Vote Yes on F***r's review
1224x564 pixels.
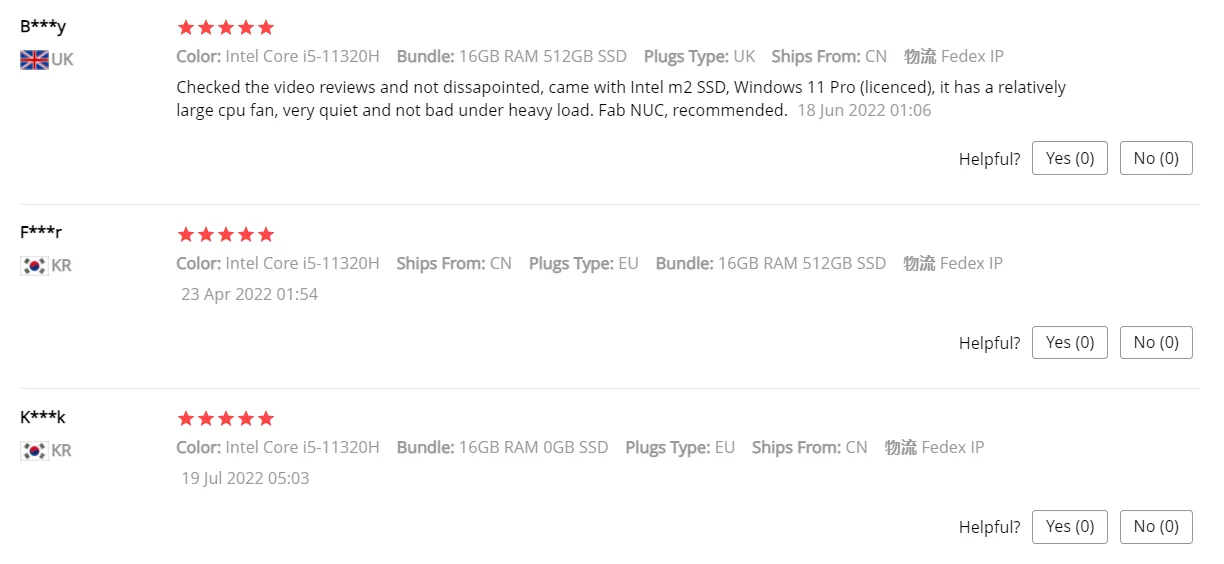(x=1069, y=342)
